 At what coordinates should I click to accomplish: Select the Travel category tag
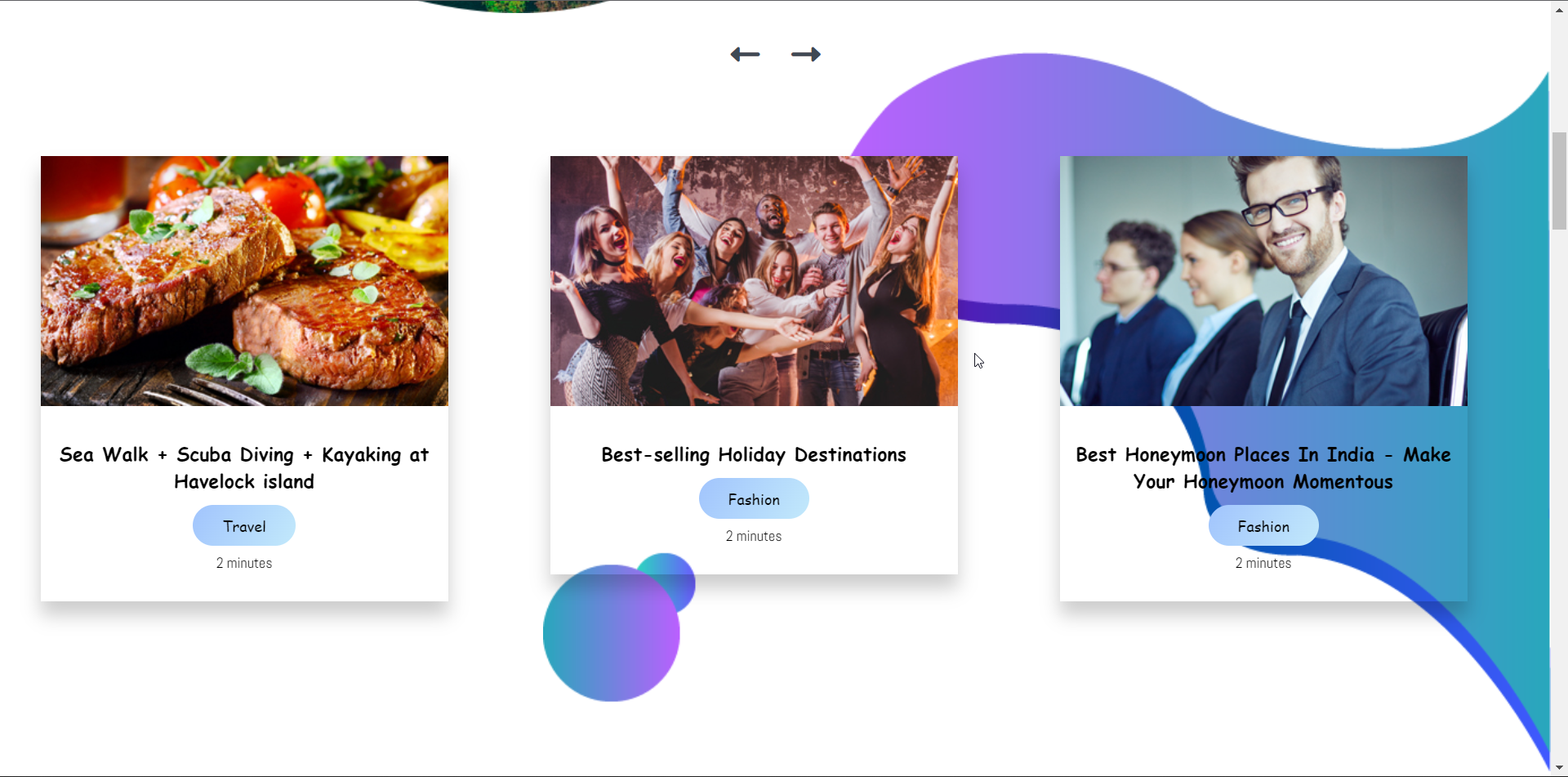(x=244, y=525)
